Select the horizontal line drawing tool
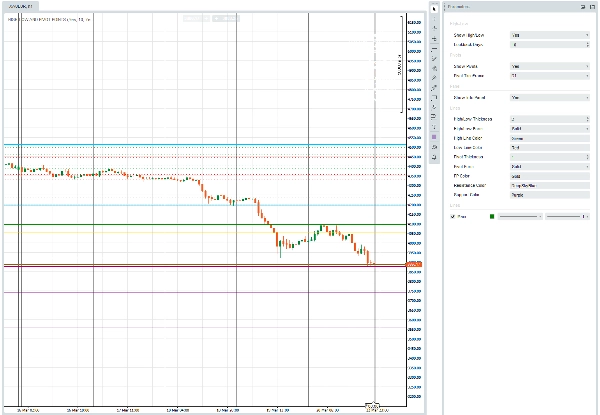Image resolution: width=600 pixels, height=415 pixels. point(434,49)
